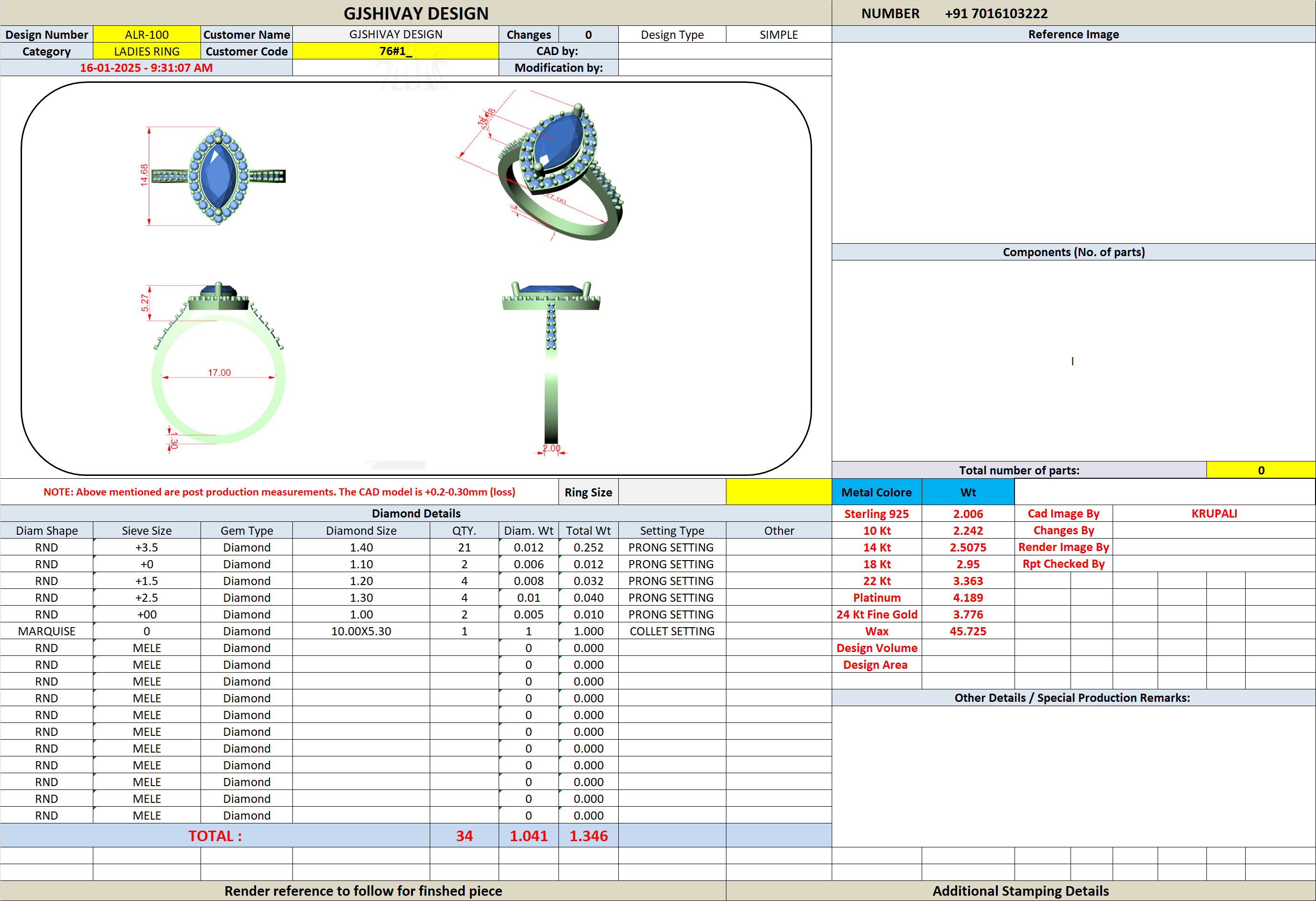Image resolution: width=1316 pixels, height=901 pixels.
Task: Click the COLLET SETTING cell
Action: click(672, 631)
